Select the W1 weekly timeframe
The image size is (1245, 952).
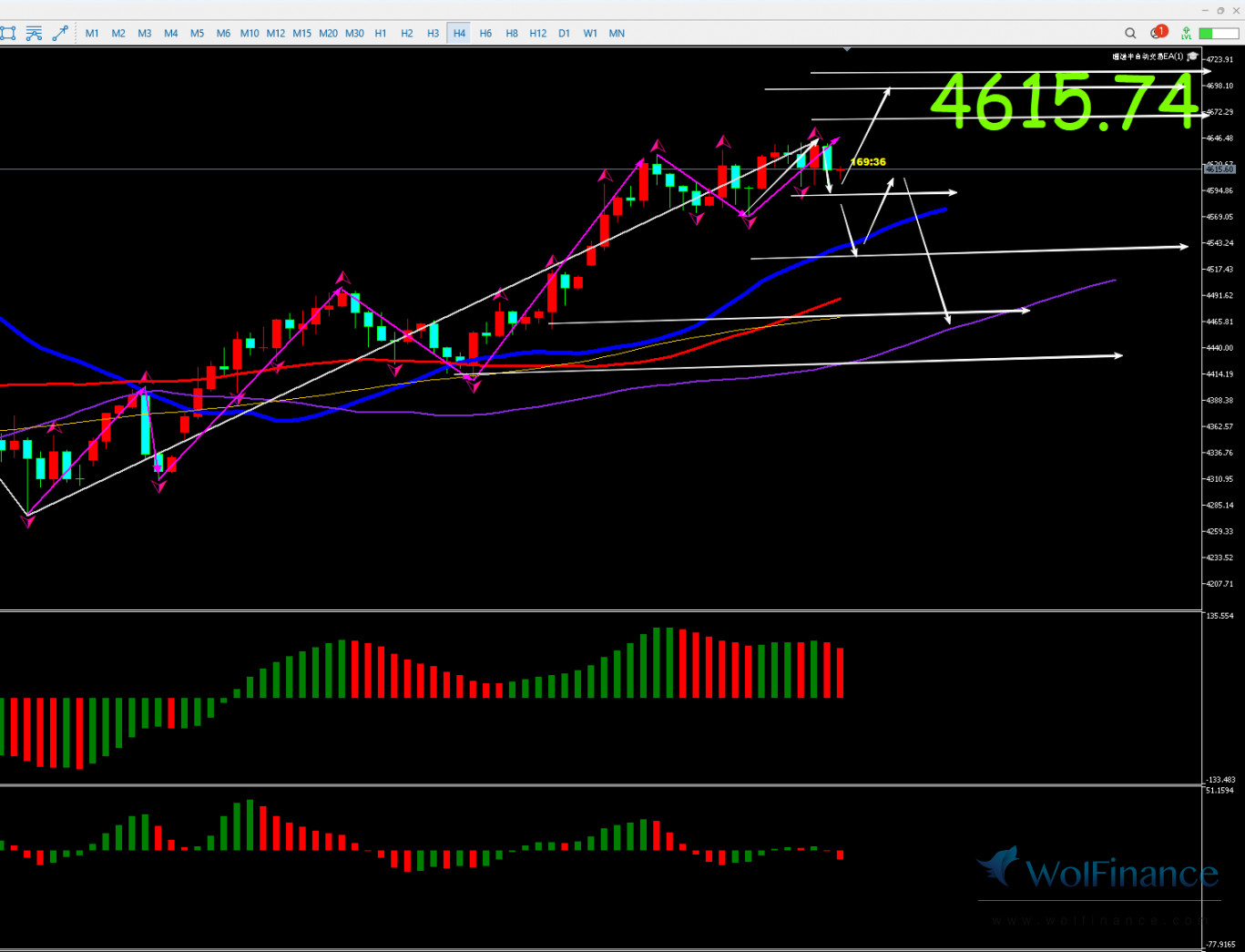point(590,34)
